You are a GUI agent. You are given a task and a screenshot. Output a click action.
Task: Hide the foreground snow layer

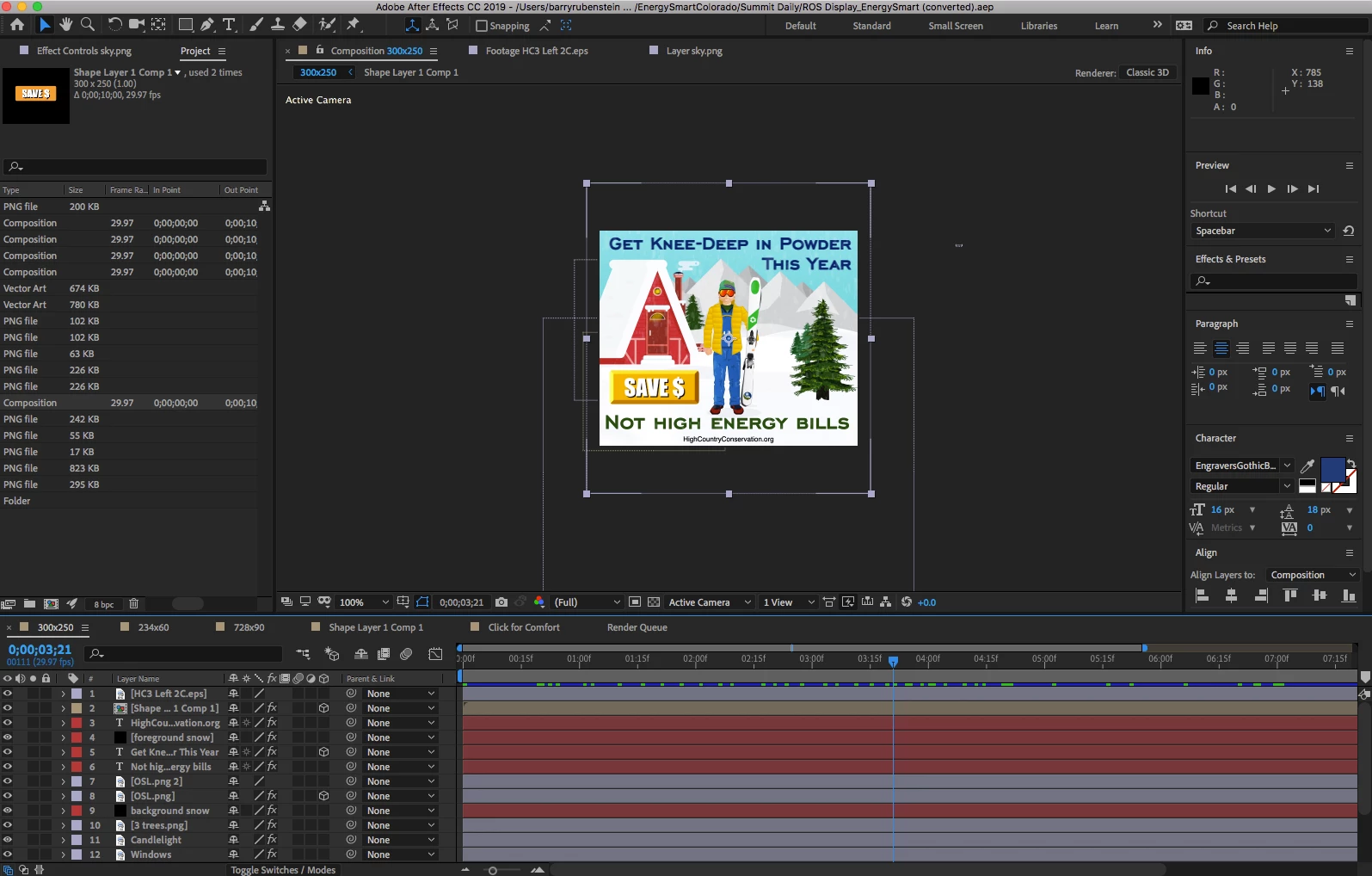7,737
